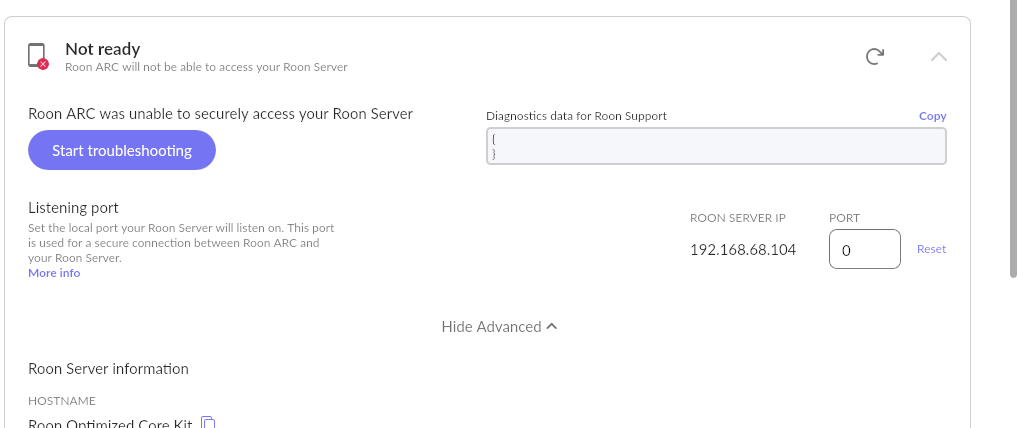Select the Roon Server IP address 192.168.68.104
The height and width of the screenshot is (428, 1018).
pos(743,249)
